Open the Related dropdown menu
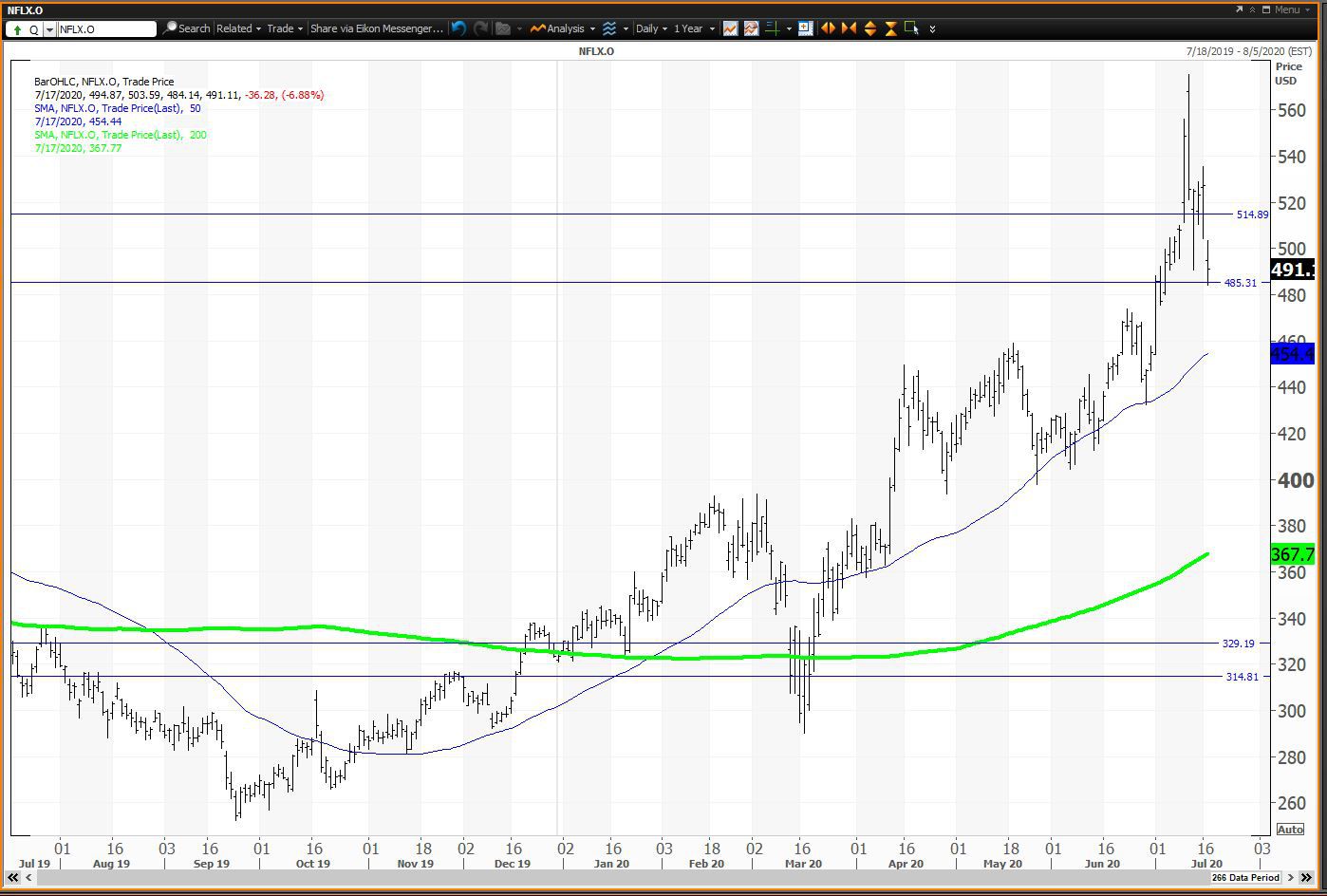The image size is (1327, 896). (238, 28)
